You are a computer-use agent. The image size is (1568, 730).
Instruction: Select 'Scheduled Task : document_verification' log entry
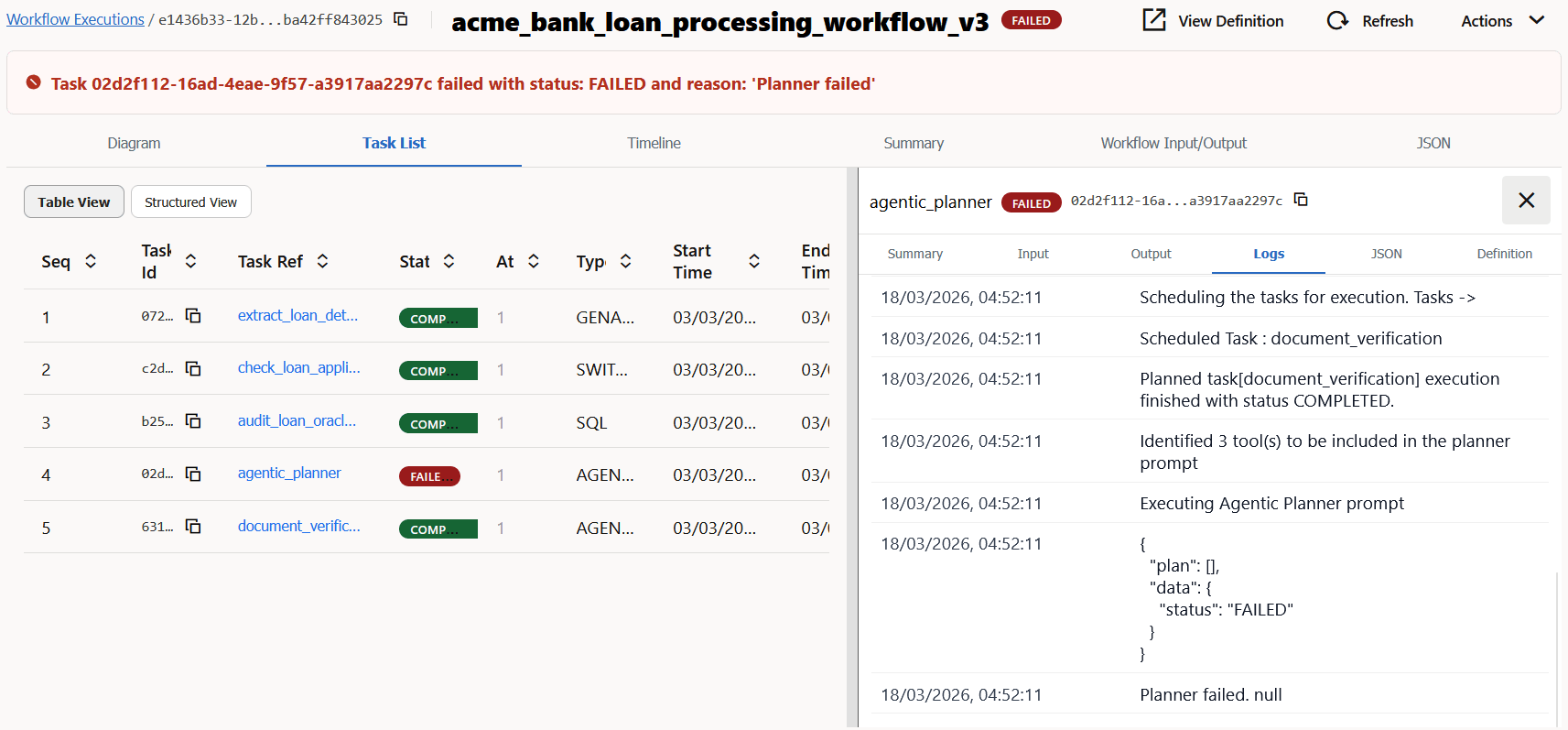[1209, 338]
